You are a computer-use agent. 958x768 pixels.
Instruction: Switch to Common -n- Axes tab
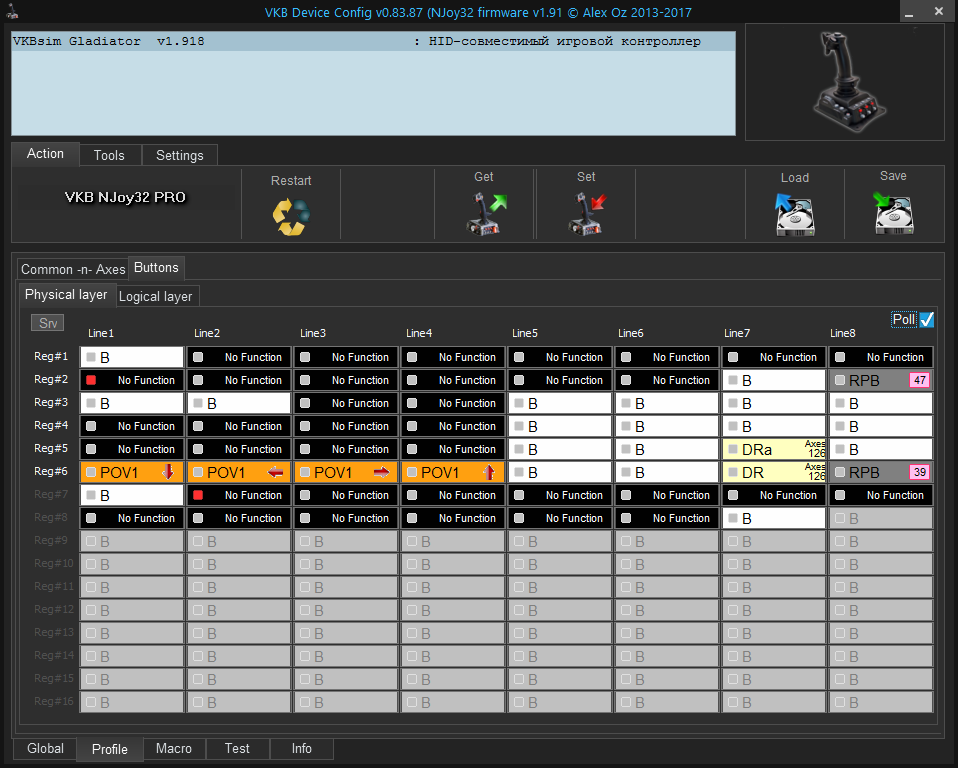pyautogui.click(x=73, y=269)
